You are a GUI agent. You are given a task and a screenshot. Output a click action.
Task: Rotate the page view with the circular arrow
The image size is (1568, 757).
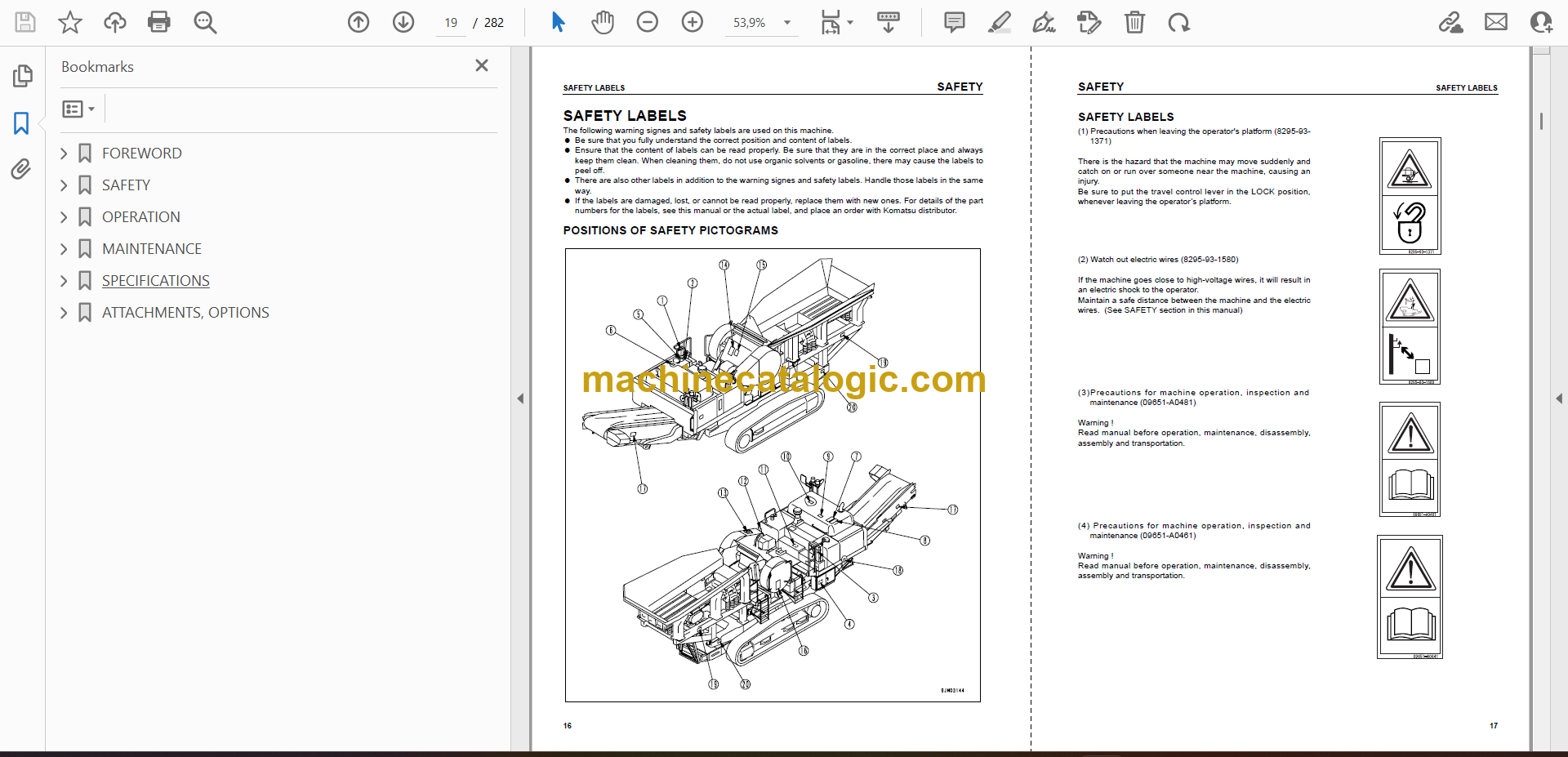(x=1179, y=22)
